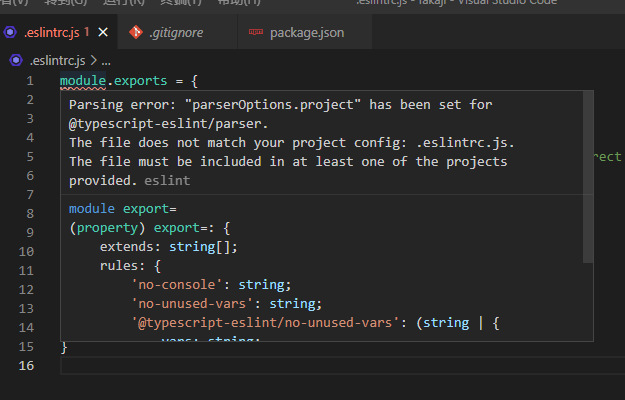Expand the breadcrumb ellipsis segment
This screenshot has height=400, width=625.
pyautogui.click(x=106, y=62)
